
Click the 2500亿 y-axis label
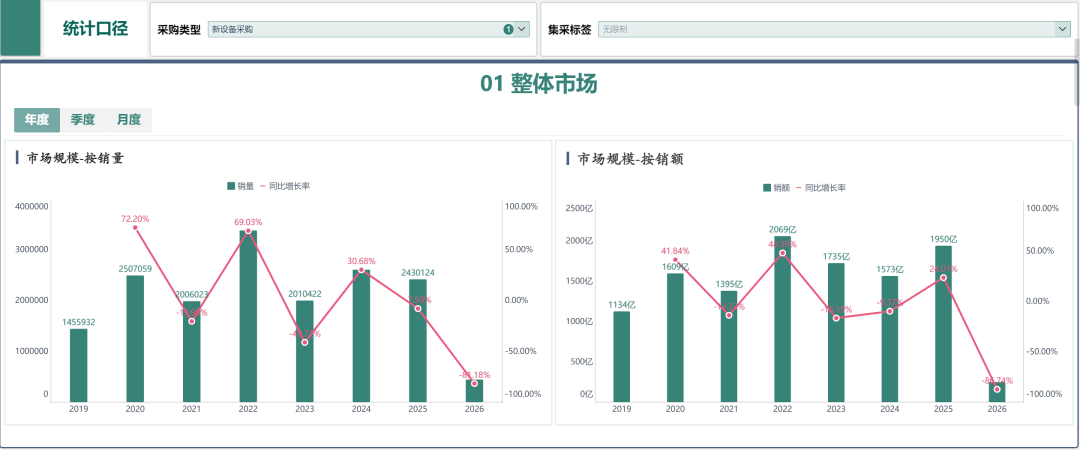[x=579, y=207]
